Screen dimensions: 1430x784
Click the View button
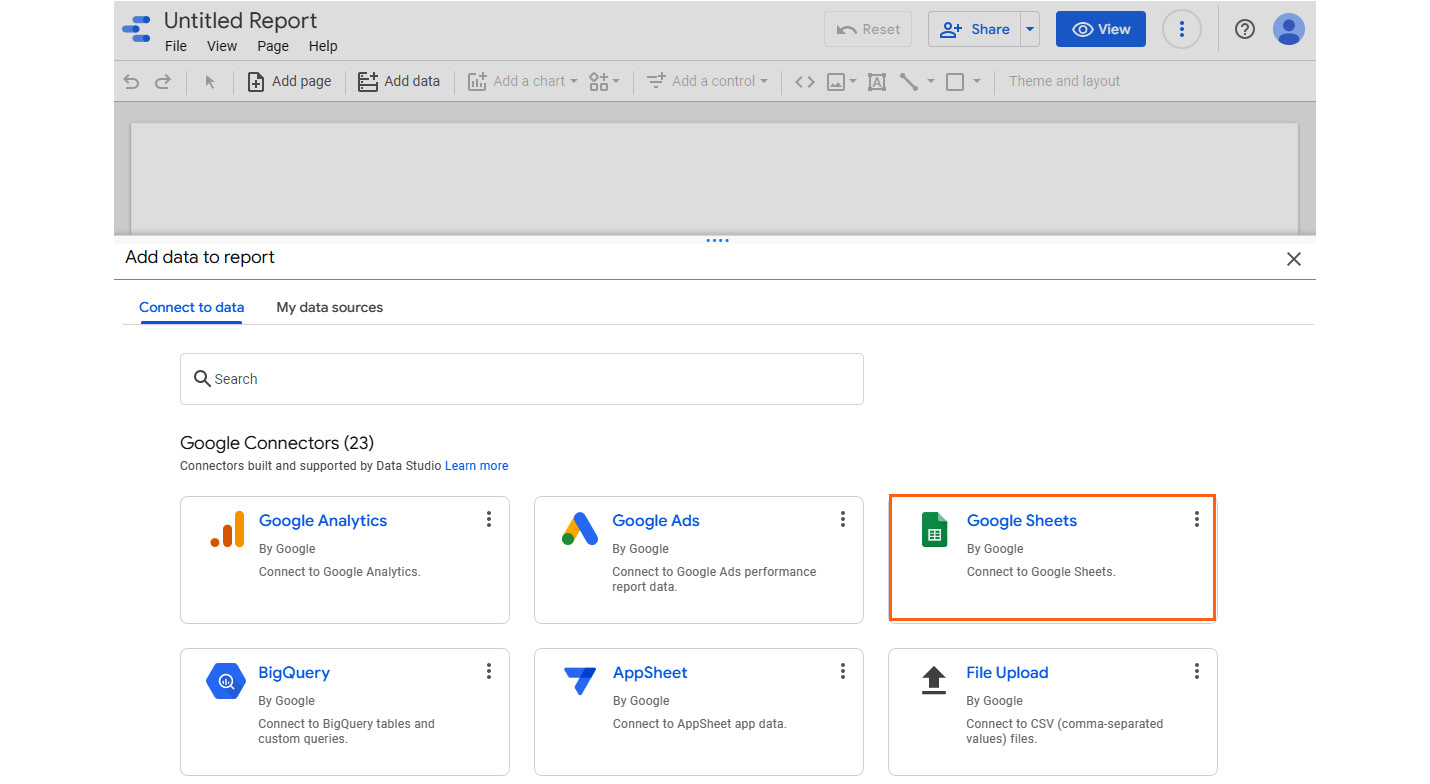click(x=1101, y=30)
